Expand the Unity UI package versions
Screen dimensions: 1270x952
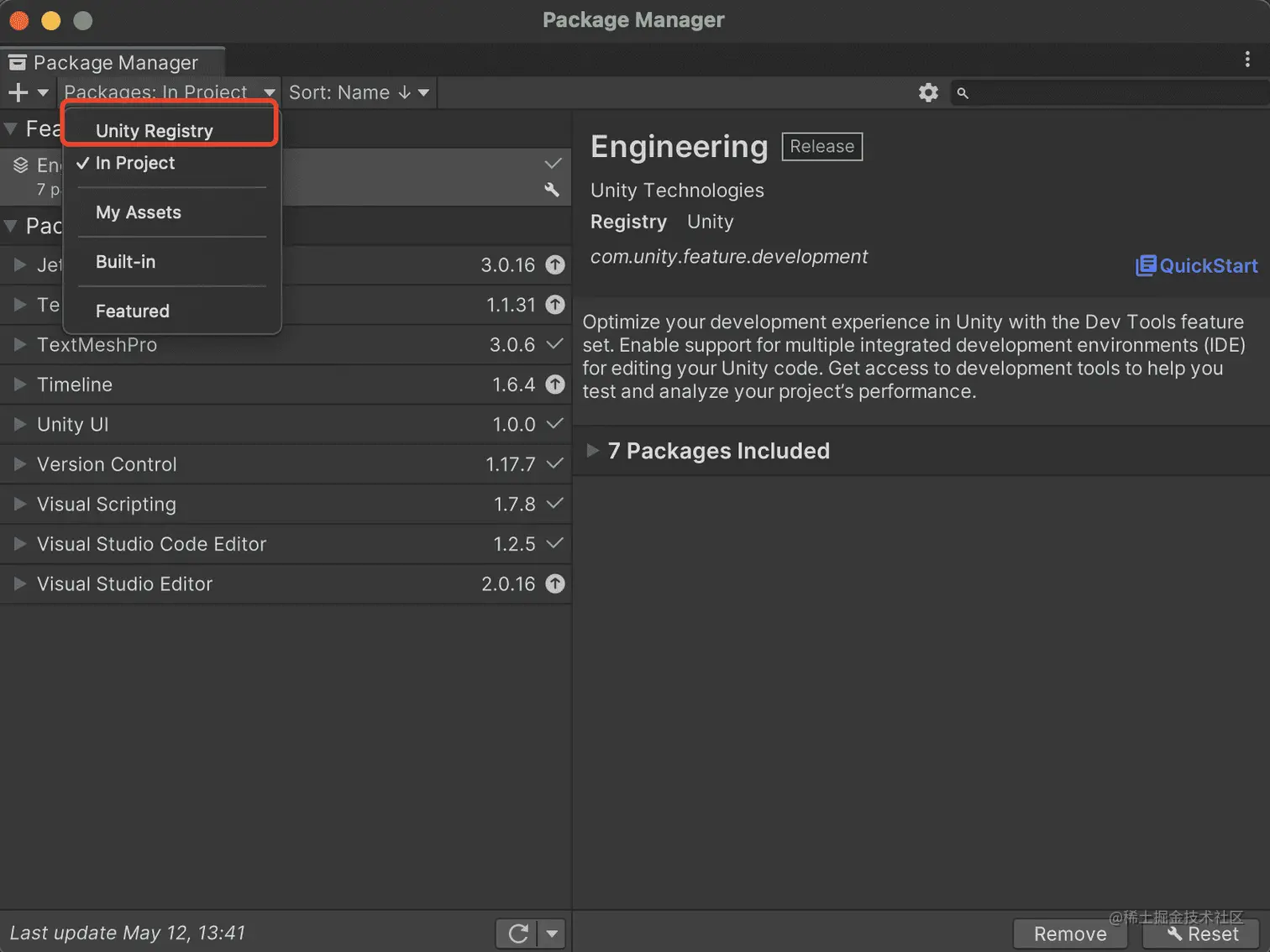tap(20, 424)
